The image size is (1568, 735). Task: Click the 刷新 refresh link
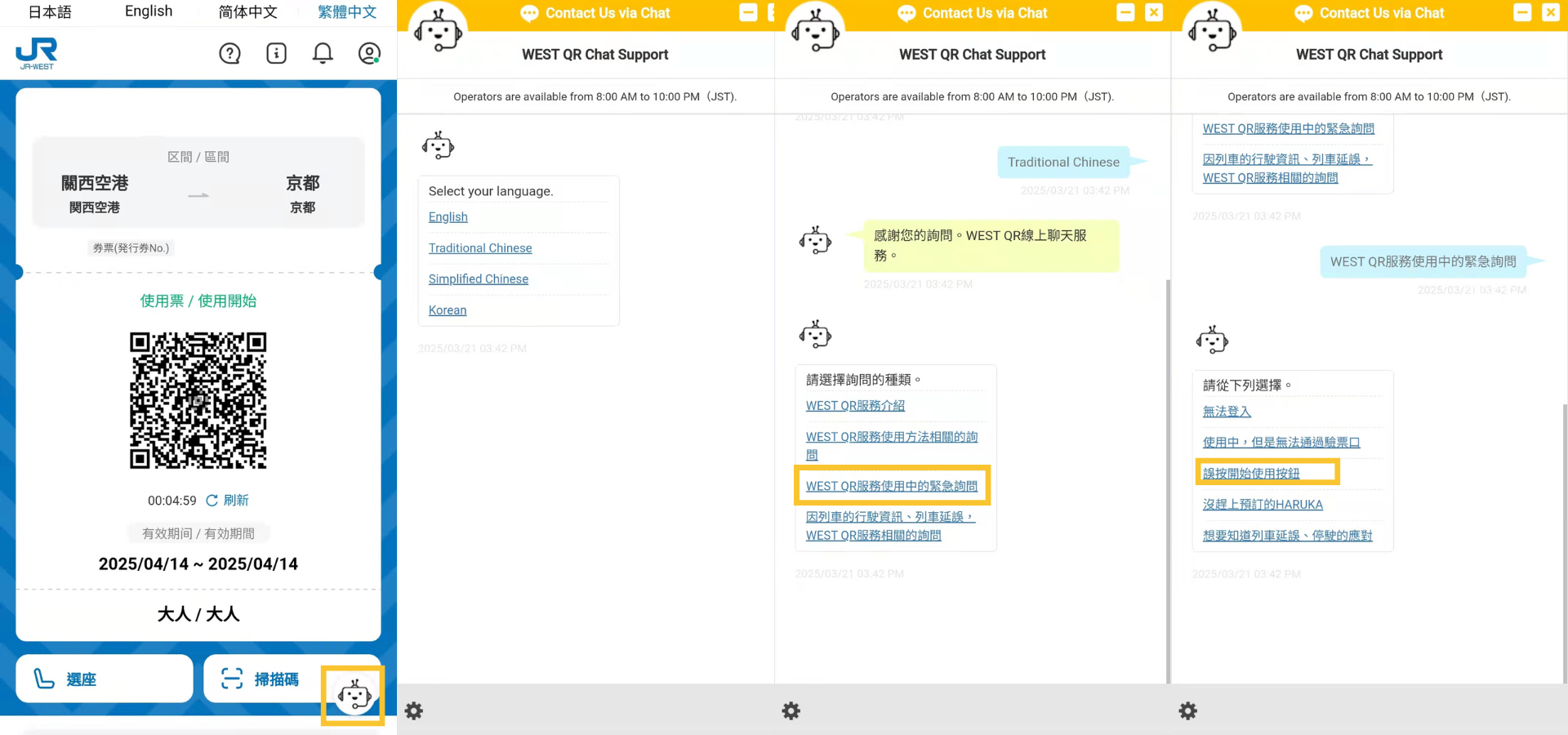pos(228,500)
